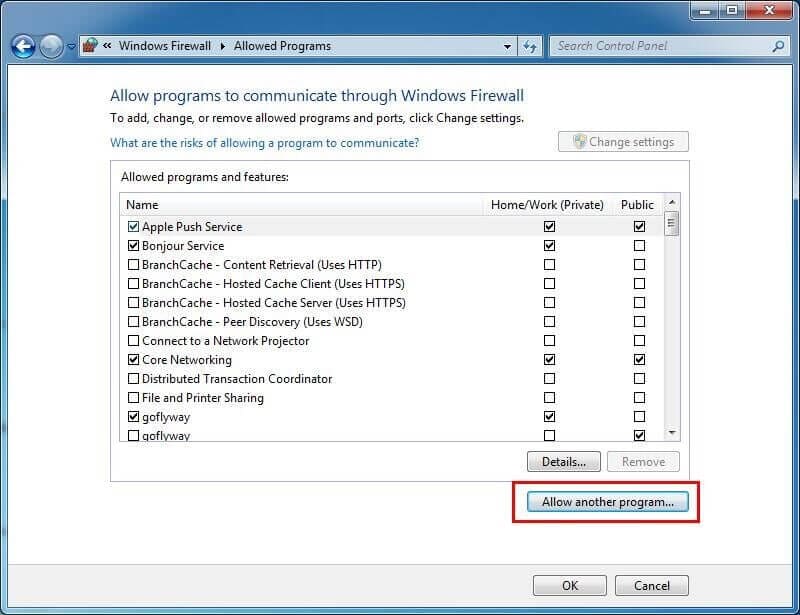
Task: Minimize the Allowed Programs window
Action: coord(705,10)
